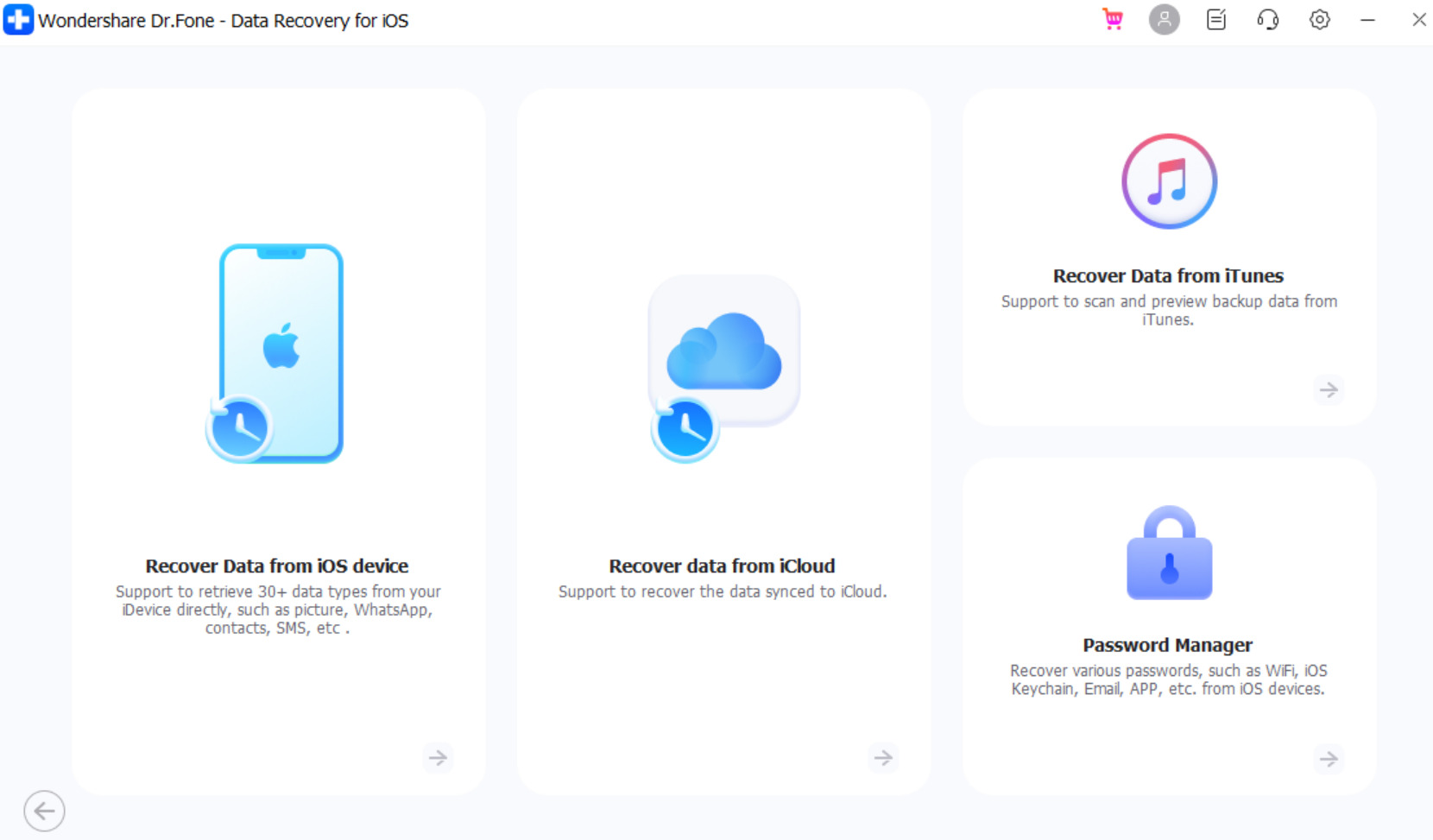This screenshot has width=1433, height=840.
Task: Click arrow on Password Manager card
Action: click(x=1329, y=760)
